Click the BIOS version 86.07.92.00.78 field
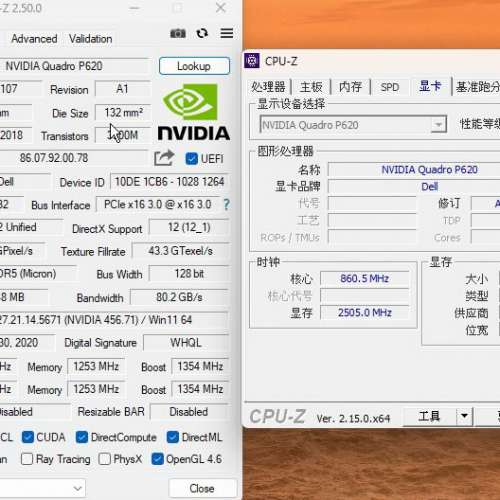The width and height of the screenshot is (500, 500). click(73, 158)
